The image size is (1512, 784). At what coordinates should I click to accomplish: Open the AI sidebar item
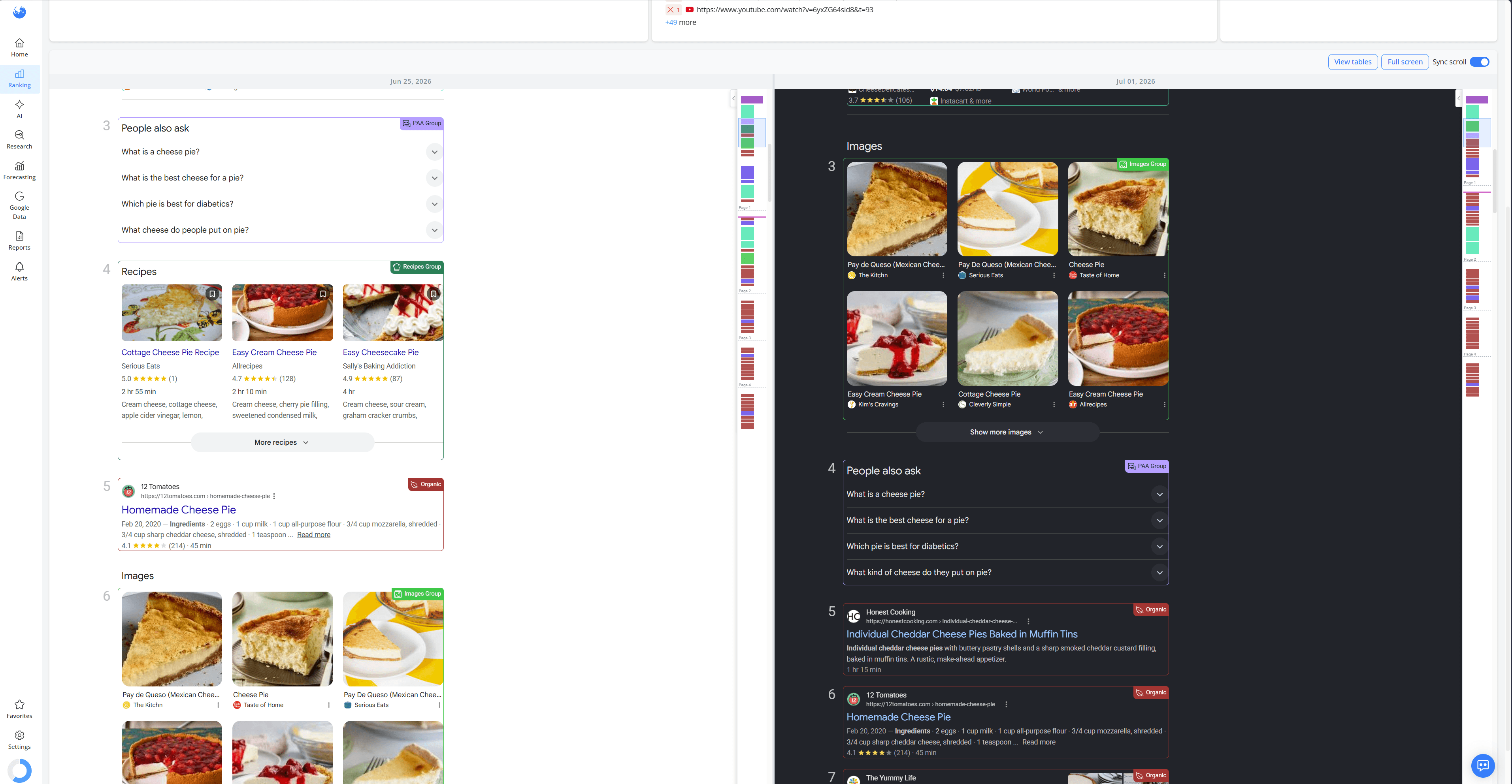click(19, 109)
